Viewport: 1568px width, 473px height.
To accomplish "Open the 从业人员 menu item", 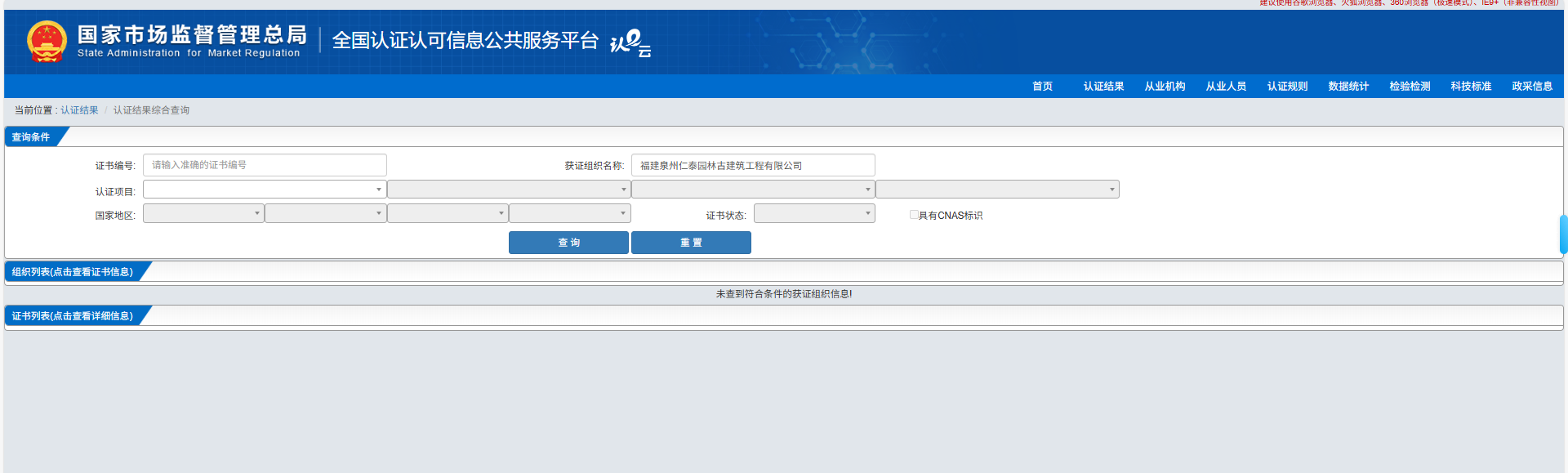I will click(x=1226, y=86).
